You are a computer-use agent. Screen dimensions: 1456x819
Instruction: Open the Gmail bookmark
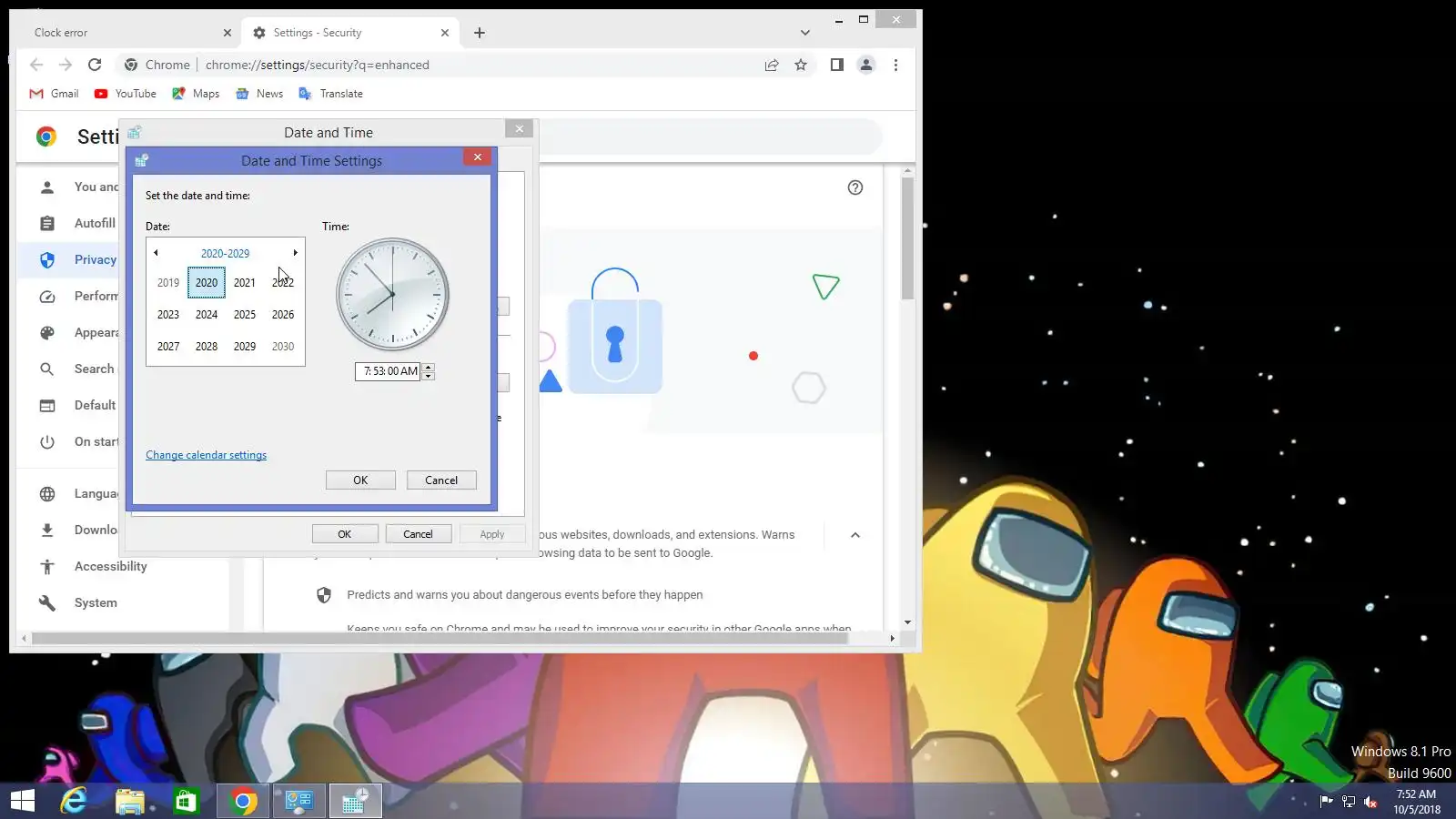pos(55,94)
